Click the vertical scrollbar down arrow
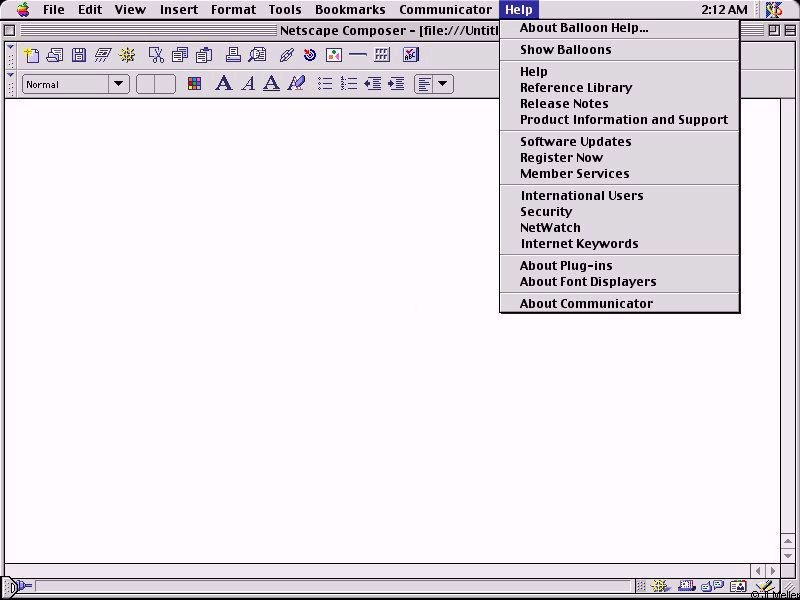The height and width of the screenshot is (600, 800). (788, 555)
